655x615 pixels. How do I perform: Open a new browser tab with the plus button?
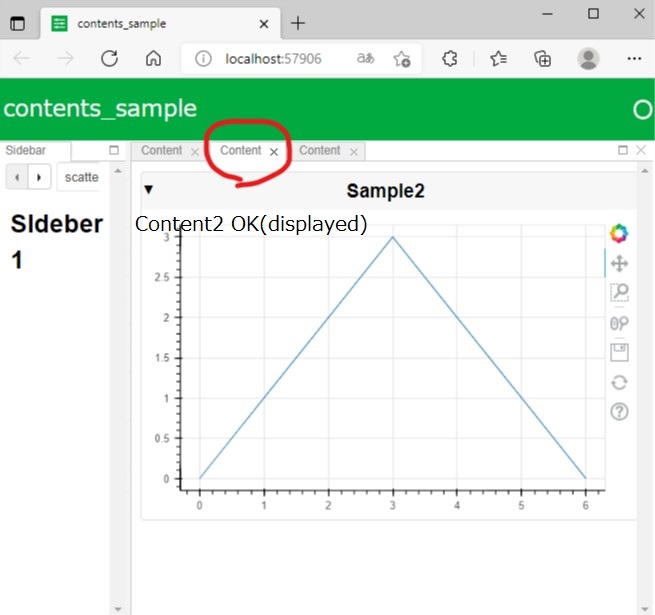point(298,23)
